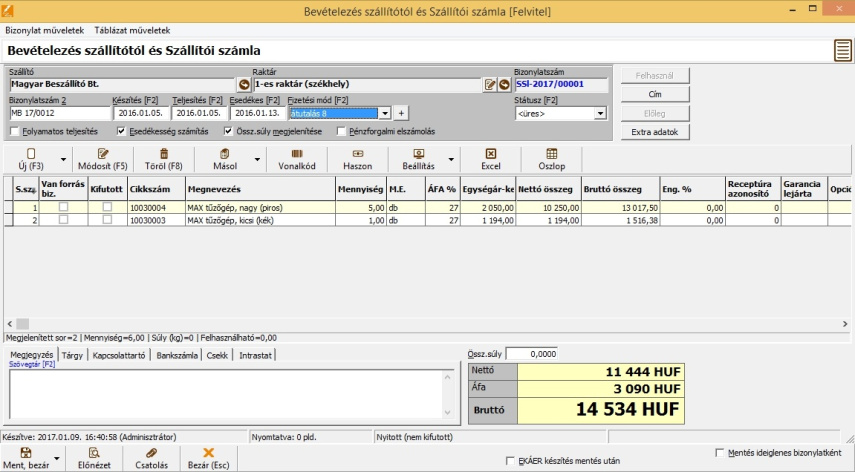855x472 pixels.
Task: Click the Haszon profit icon
Action: [357, 153]
